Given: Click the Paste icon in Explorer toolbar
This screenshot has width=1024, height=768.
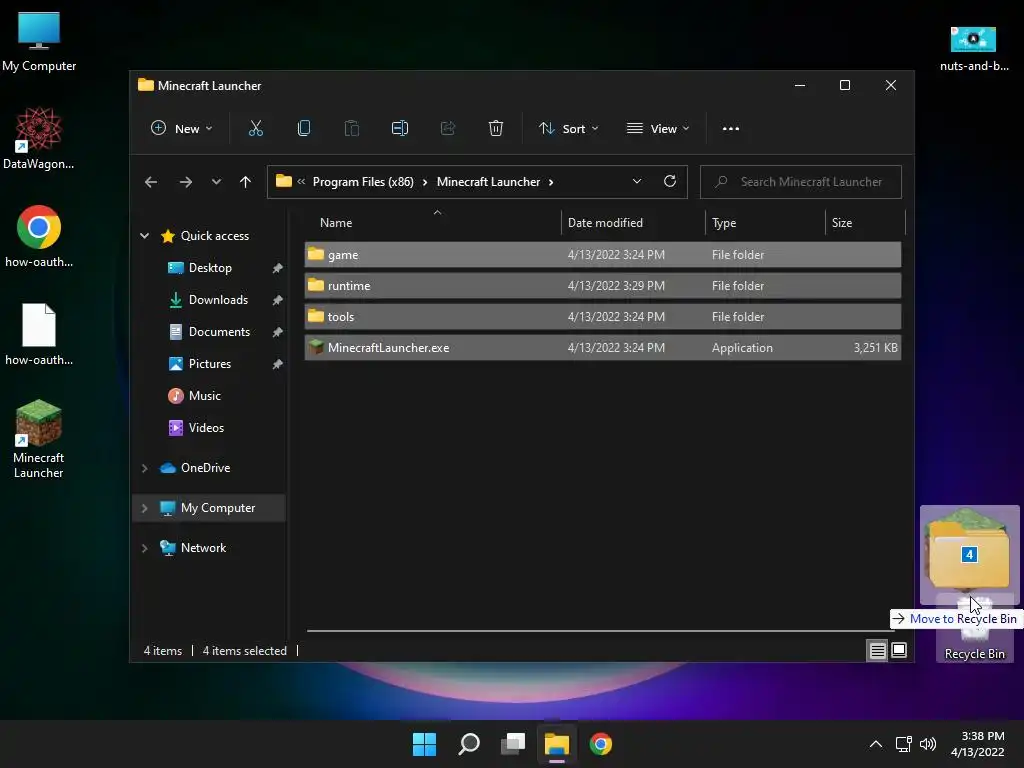Looking at the screenshot, I should point(351,129).
